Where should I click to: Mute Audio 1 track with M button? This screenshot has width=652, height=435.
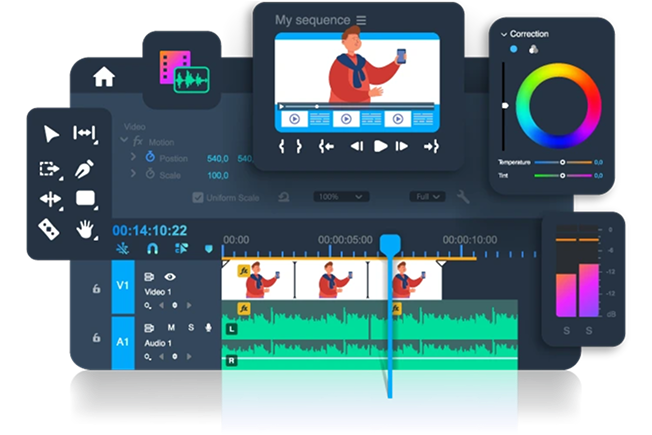[x=171, y=327]
